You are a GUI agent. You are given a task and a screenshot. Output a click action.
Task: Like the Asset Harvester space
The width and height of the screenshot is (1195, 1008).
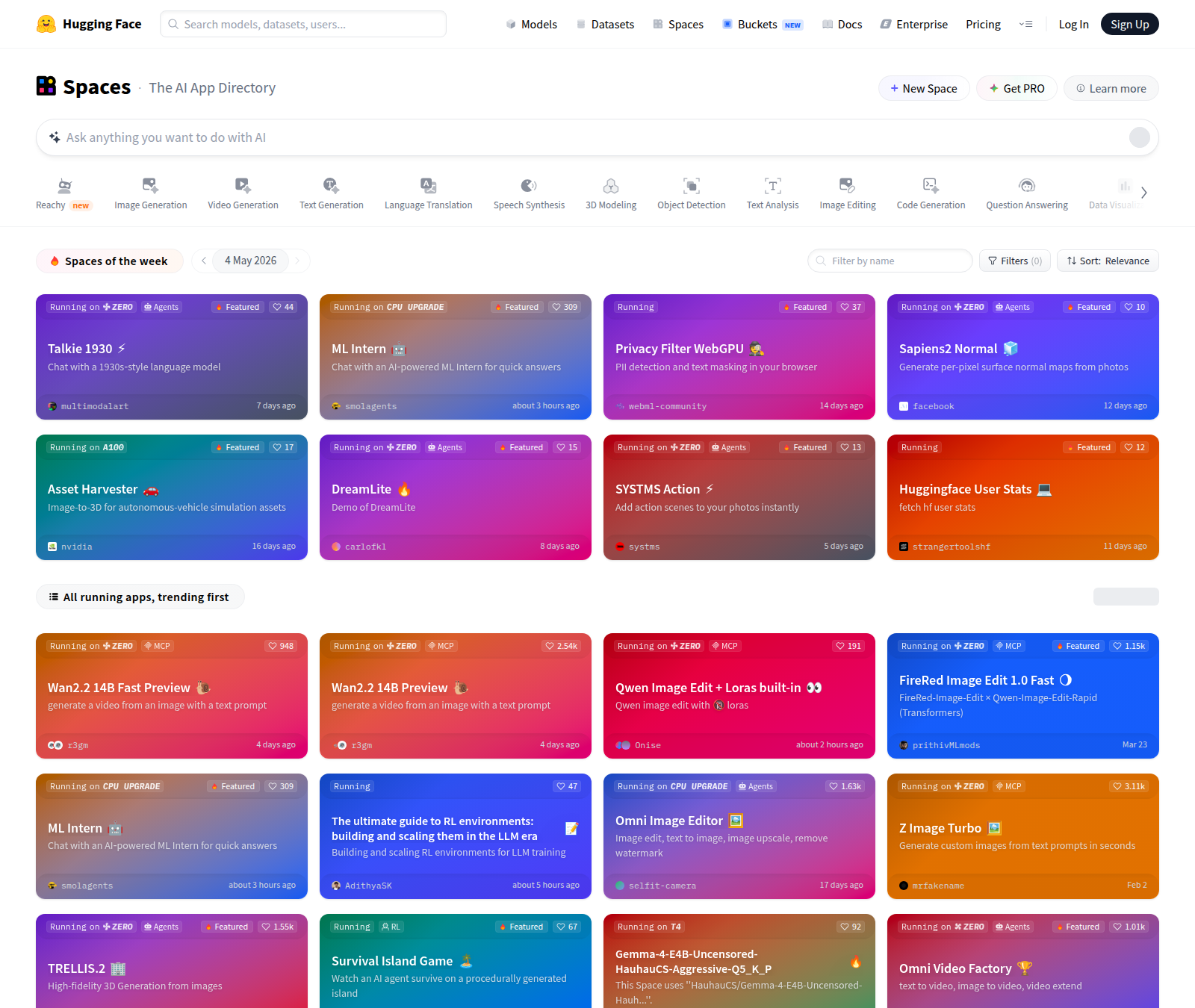pyautogui.click(x=283, y=447)
